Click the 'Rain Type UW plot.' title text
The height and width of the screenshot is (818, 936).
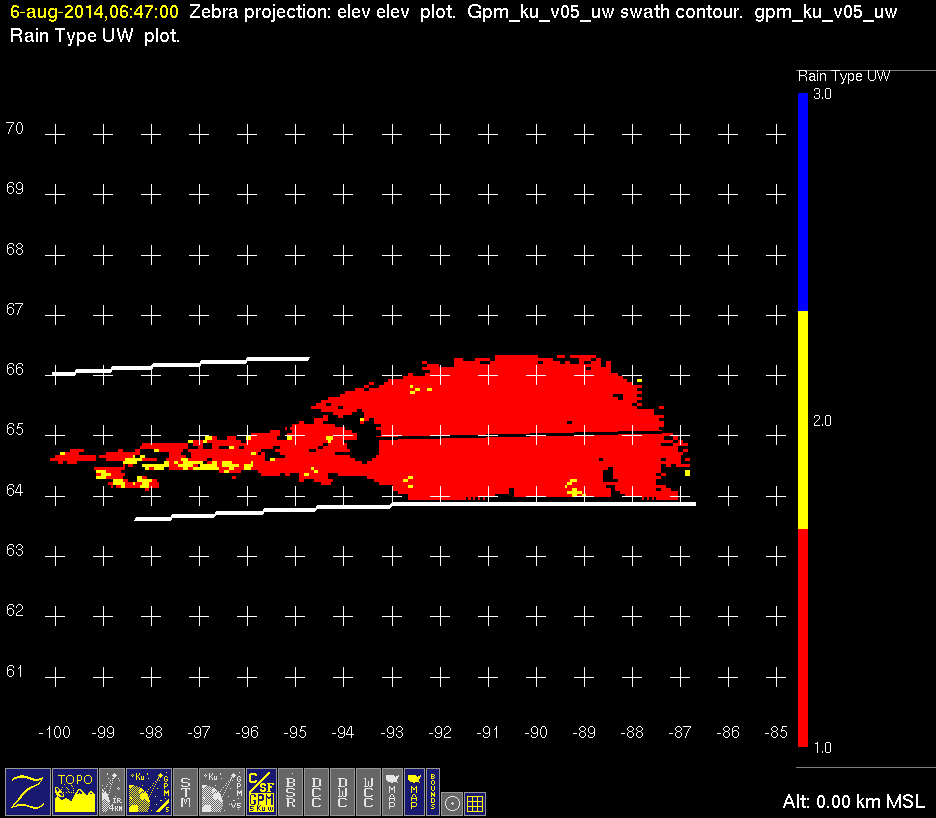[x=95, y=36]
